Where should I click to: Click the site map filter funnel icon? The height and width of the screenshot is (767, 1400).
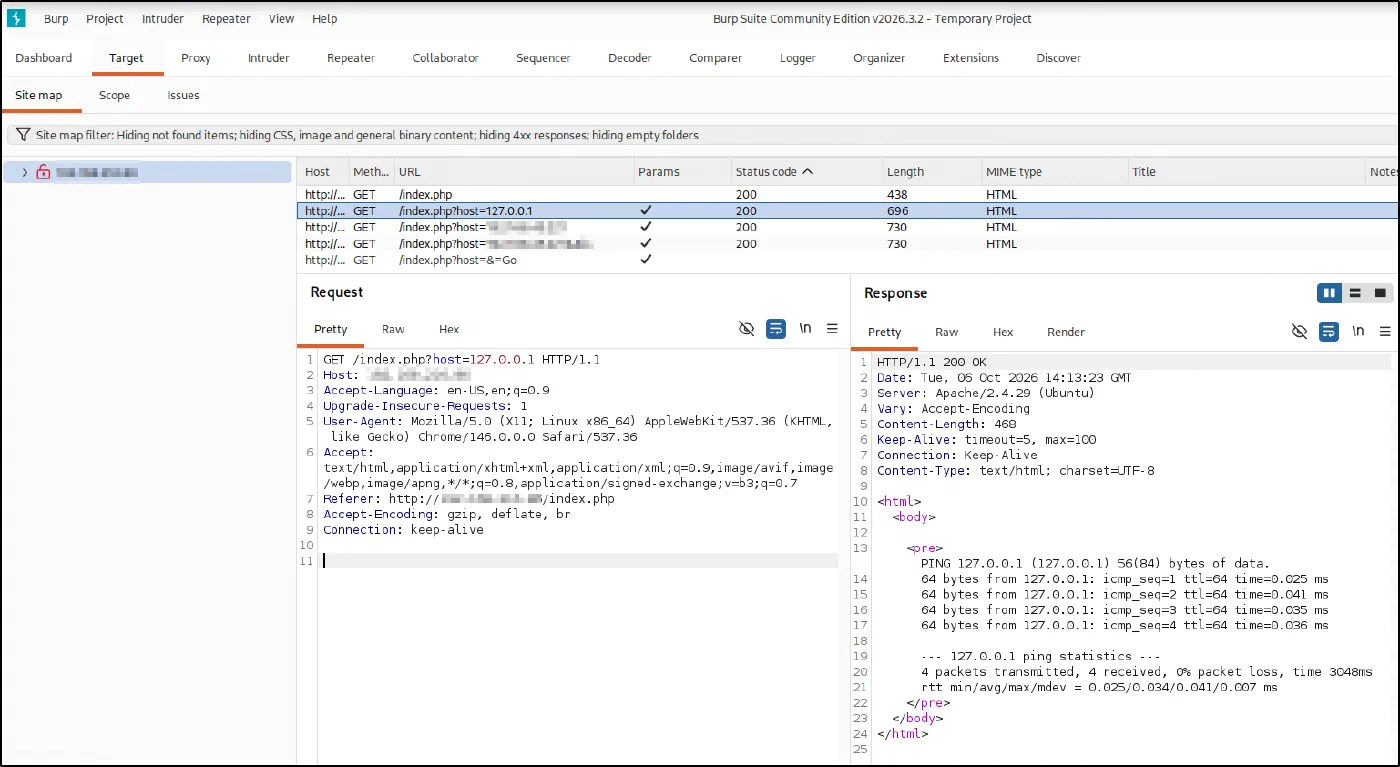click(x=22, y=135)
